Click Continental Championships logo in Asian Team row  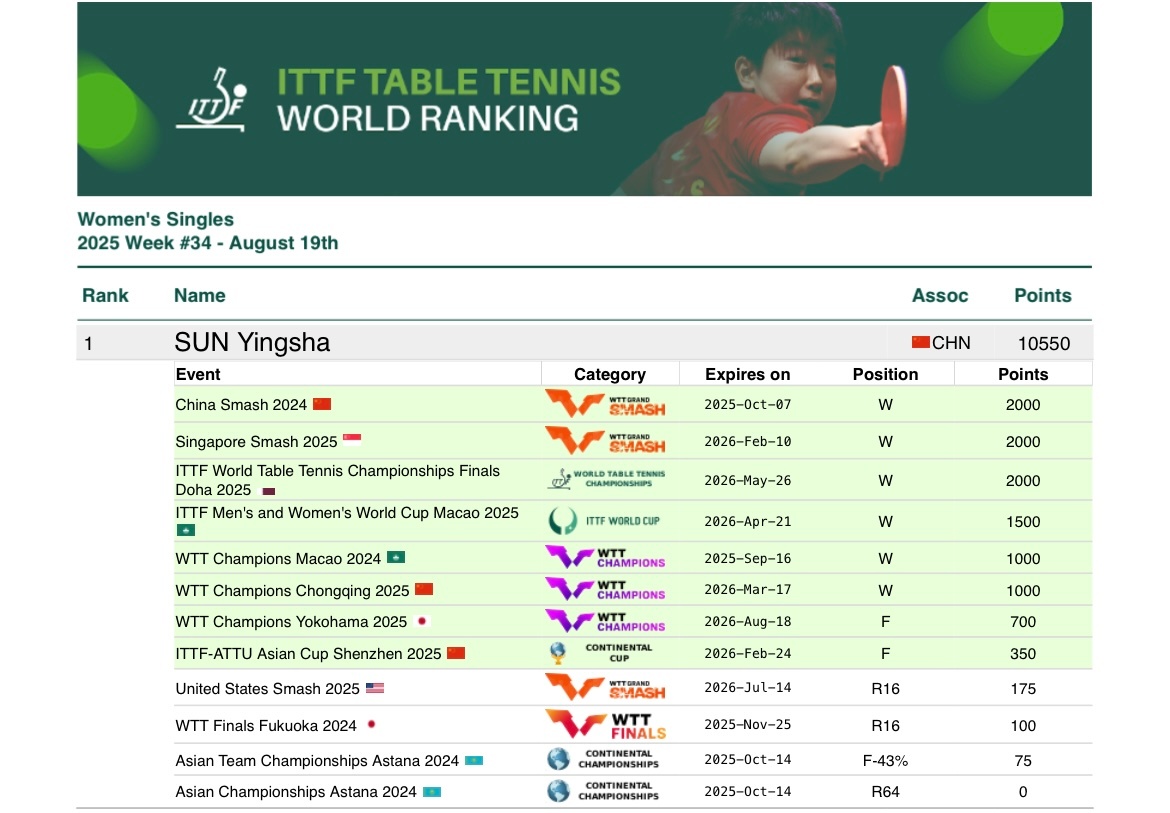click(x=603, y=759)
